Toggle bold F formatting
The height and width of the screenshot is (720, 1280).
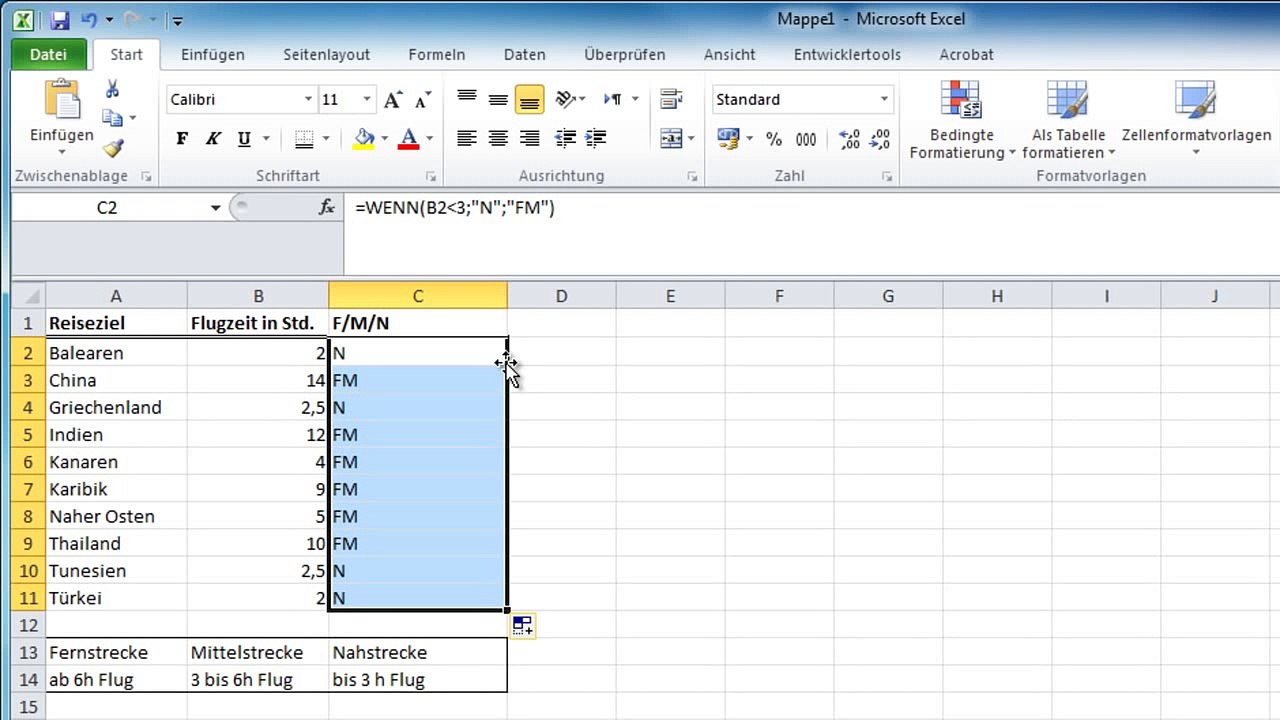pos(182,139)
